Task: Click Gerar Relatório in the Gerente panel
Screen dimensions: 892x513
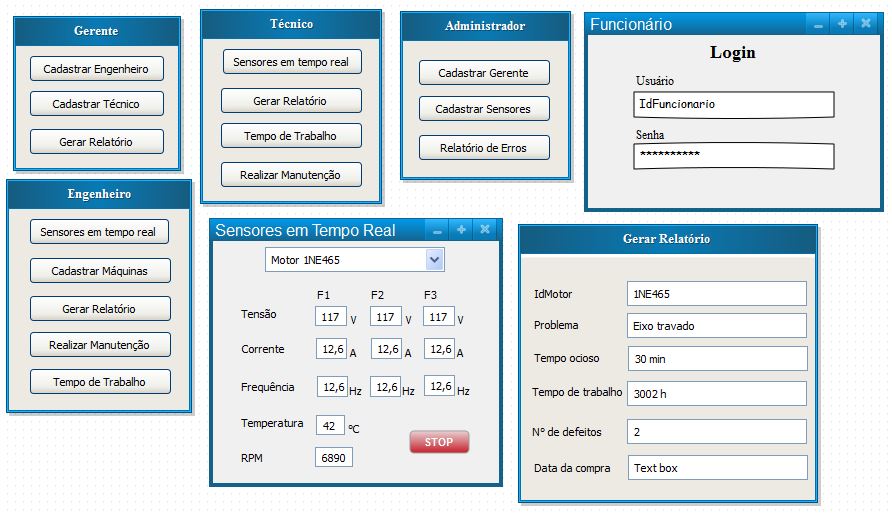Action: [x=96, y=142]
